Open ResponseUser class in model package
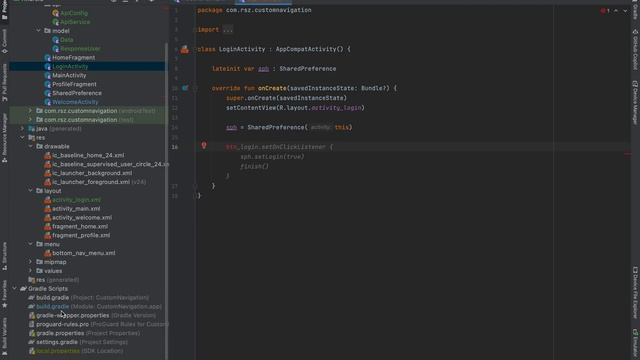This screenshot has width=640, height=360. point(80,49)
